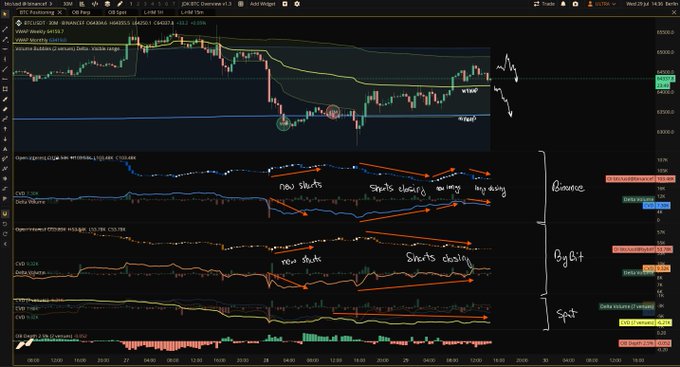680x367 pixels.
Task: Choose the brush drawing tool
Action: (x=5, y=99)
